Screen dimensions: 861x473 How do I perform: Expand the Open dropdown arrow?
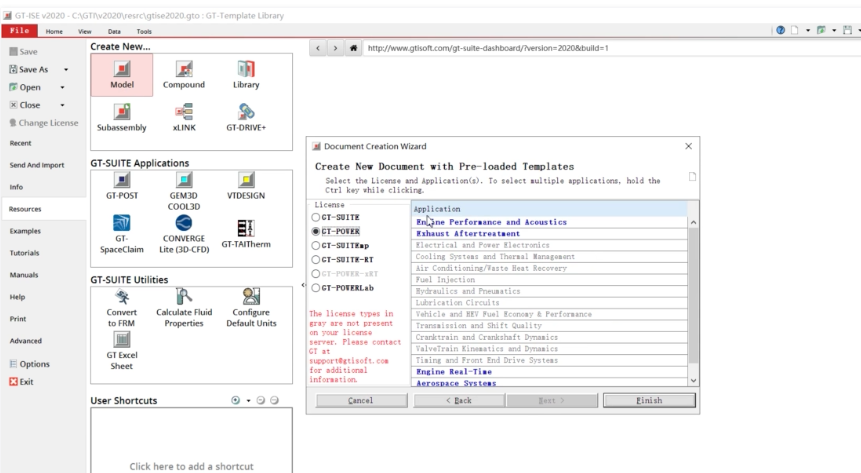pyautogui.click(x=62, y=87)
